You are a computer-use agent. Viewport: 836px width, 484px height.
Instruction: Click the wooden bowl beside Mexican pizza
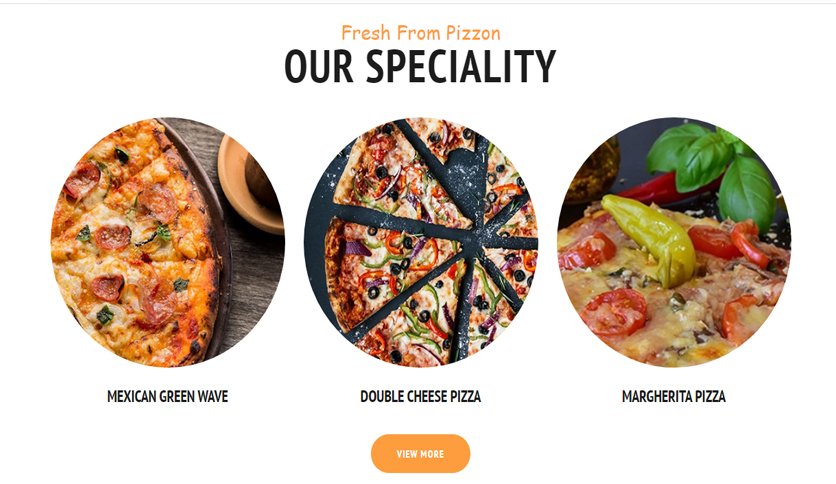tap(250, 184)
